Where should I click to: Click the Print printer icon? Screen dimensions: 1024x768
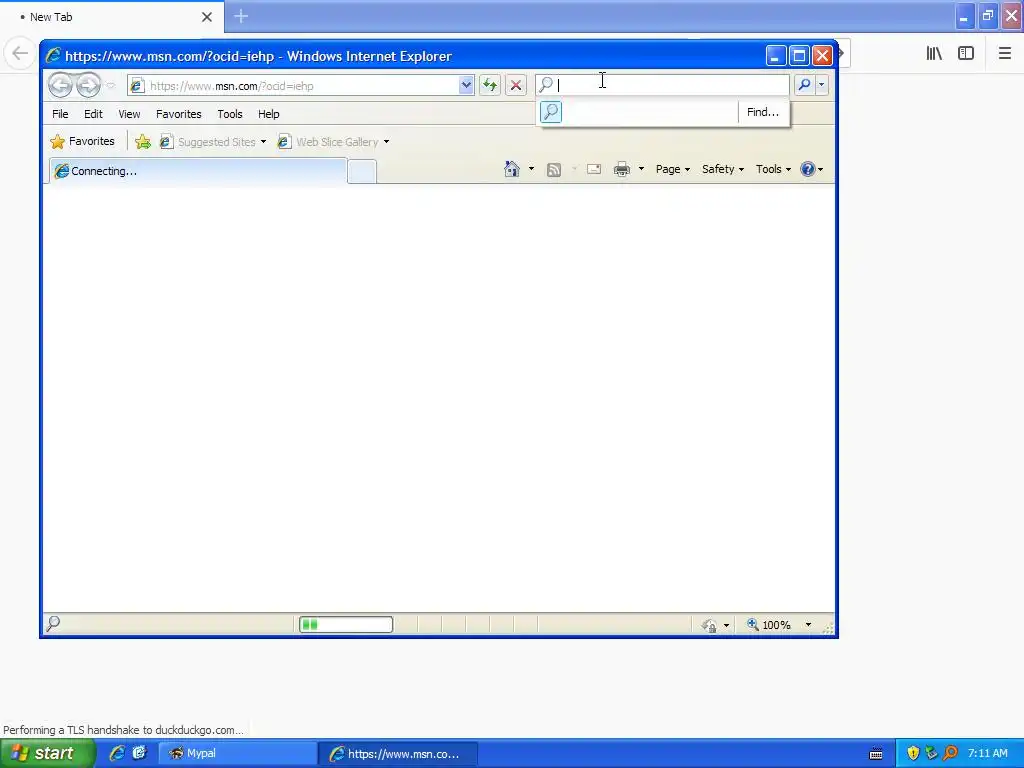tap(622, 169)
